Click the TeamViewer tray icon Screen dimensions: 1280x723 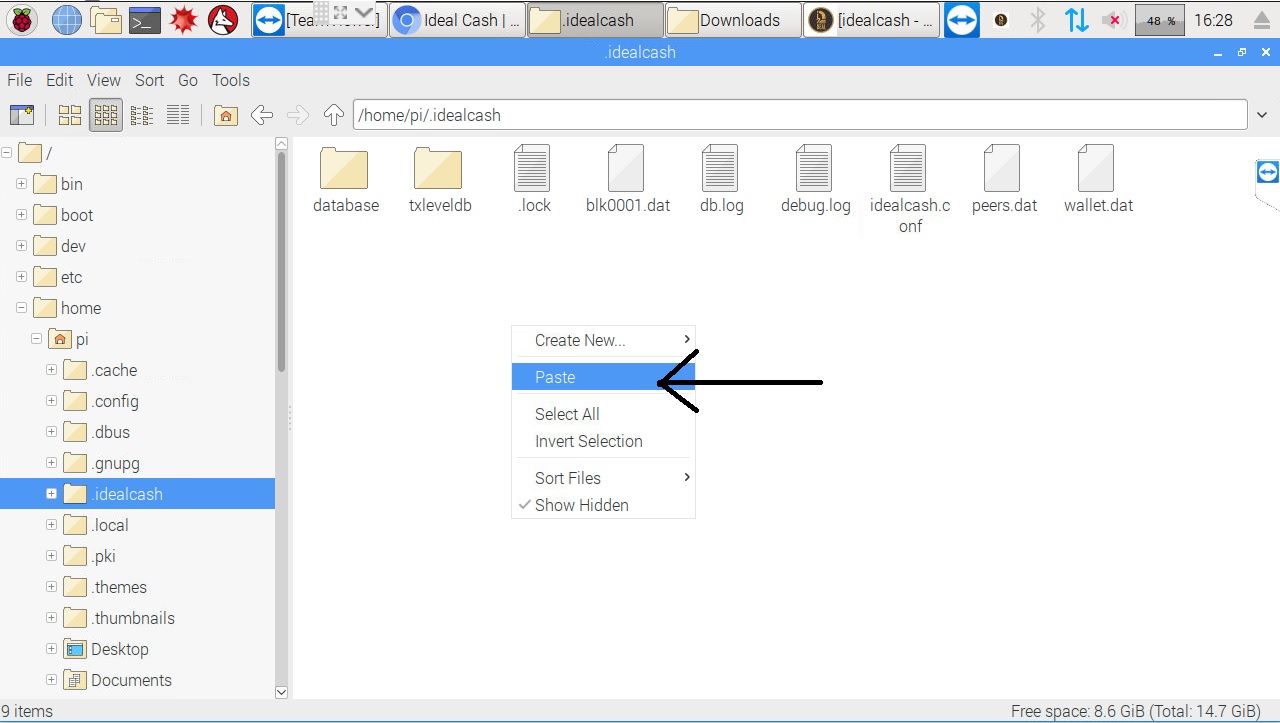(961, 19)
